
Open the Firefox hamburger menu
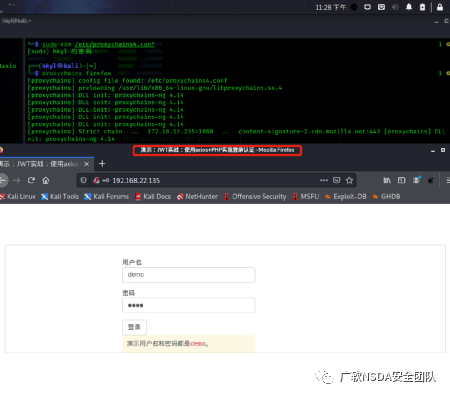tap(448, 180)
